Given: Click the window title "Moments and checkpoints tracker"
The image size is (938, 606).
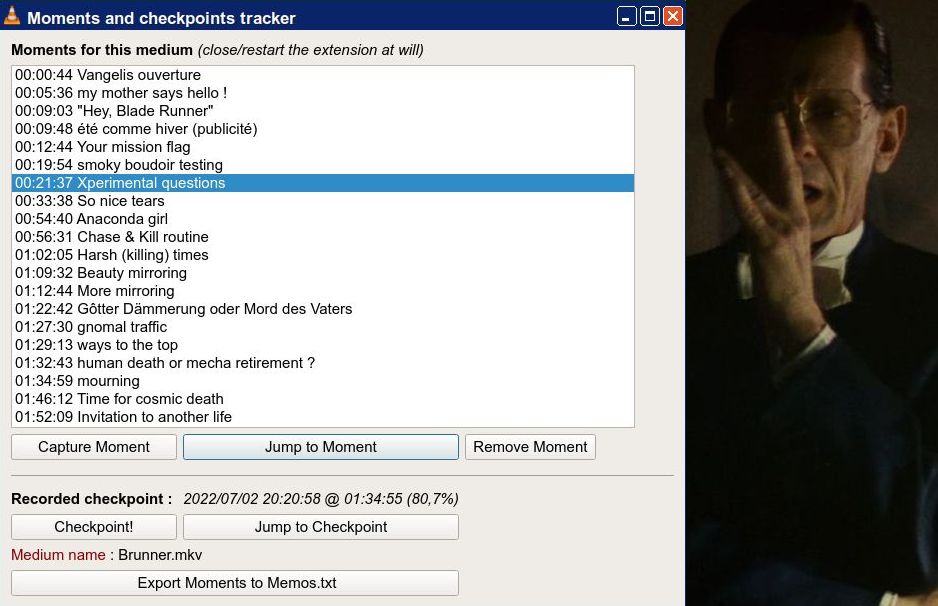Looking at the screenshot, I should [x=162, y=18].
